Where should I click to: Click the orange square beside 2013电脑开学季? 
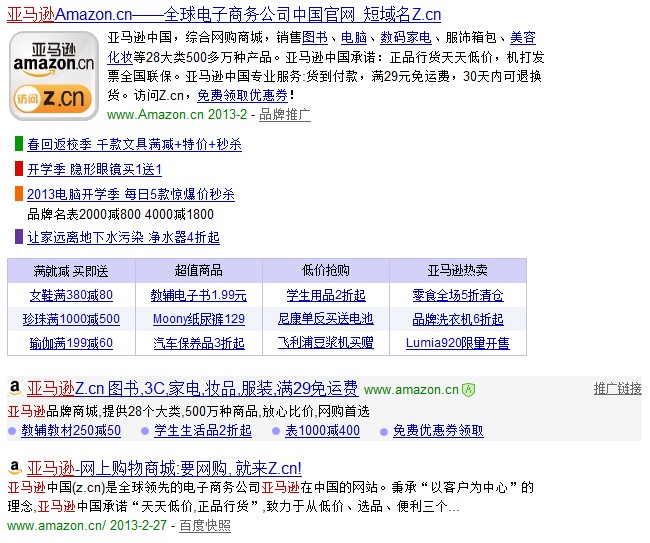click(x=19, y=194)
